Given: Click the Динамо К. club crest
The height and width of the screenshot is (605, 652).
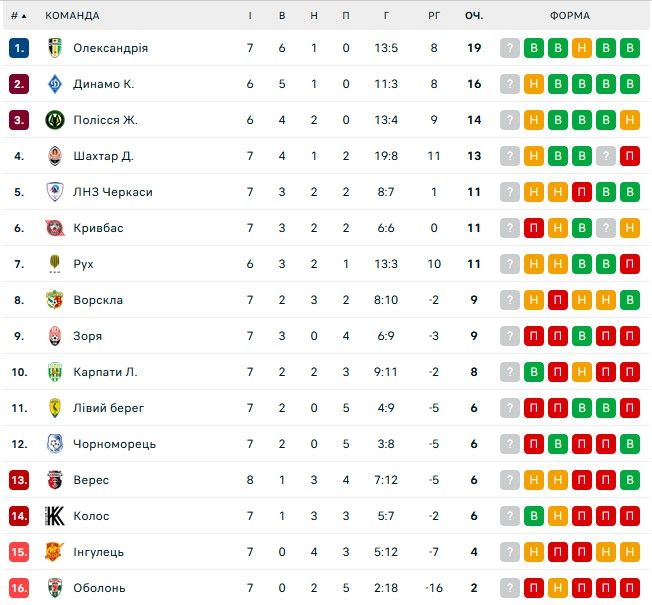Looking at the screenshot, I should [x=55, y=84].
